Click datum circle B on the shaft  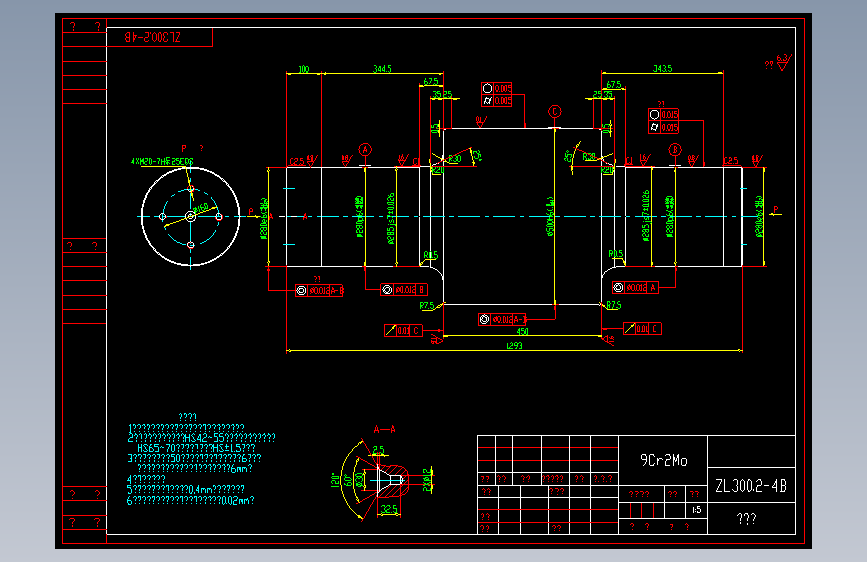pyautogui.click(x=675, y=150)
